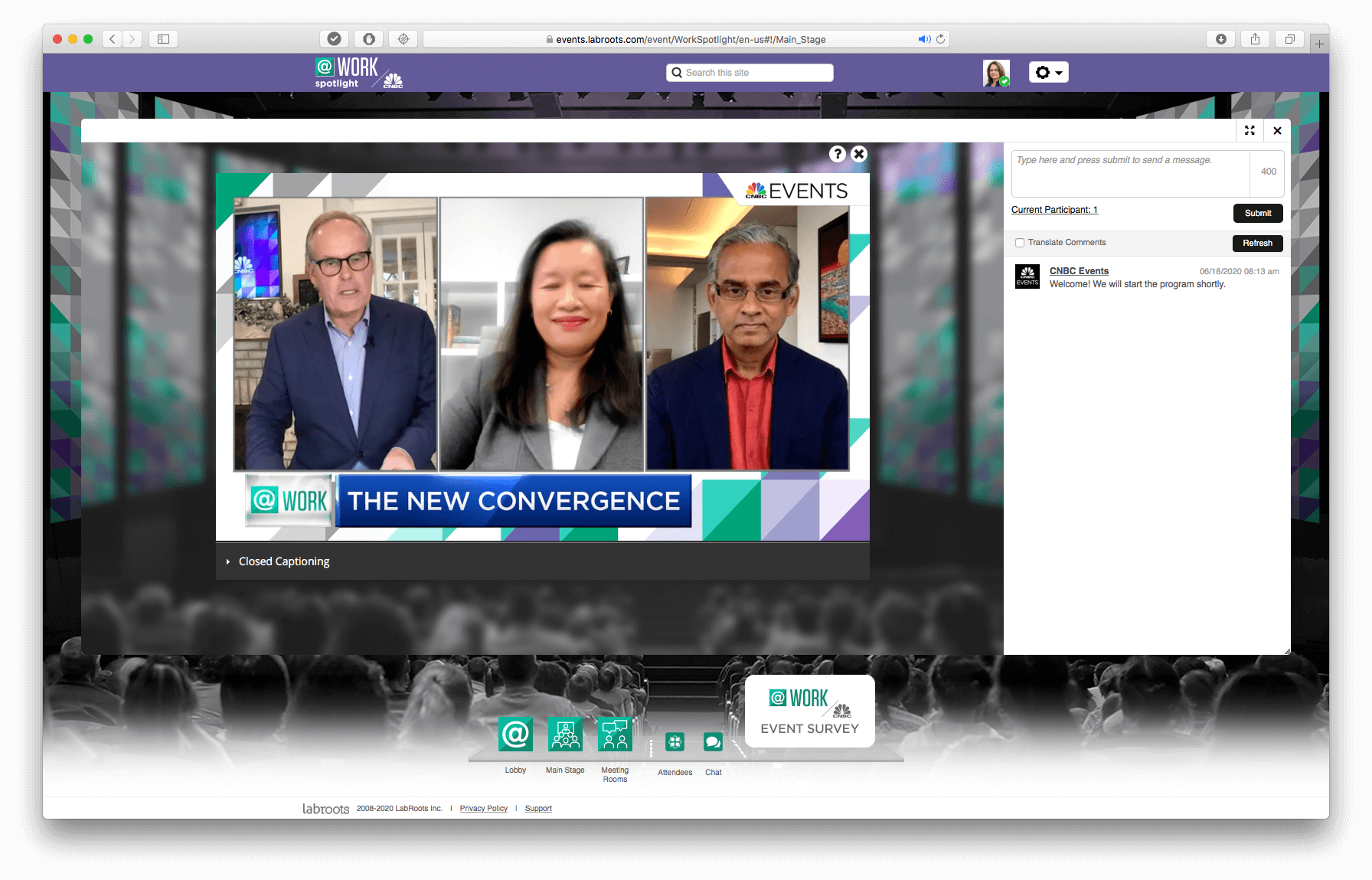Viewport: 1372px width, 880px height.
Task: Open the Chat icon in navigation bar
Action: click(713, 741)
